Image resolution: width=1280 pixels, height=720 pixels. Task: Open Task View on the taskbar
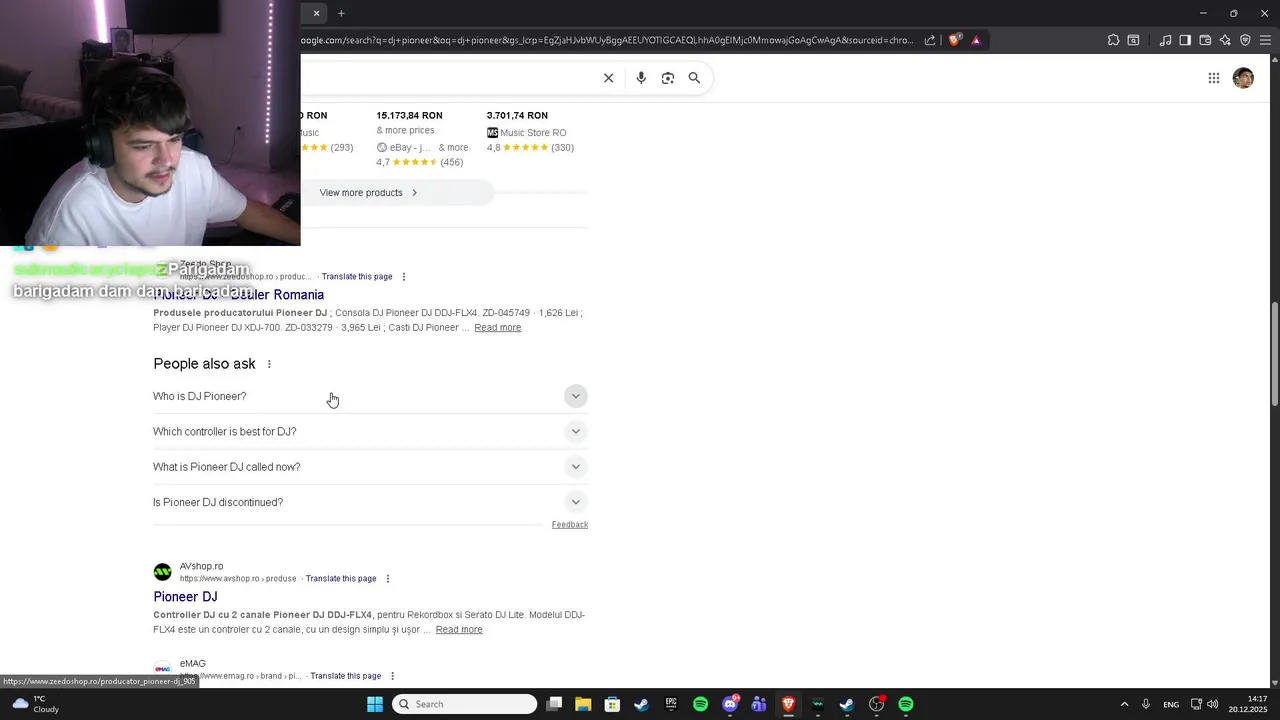[x=555, y=704]
